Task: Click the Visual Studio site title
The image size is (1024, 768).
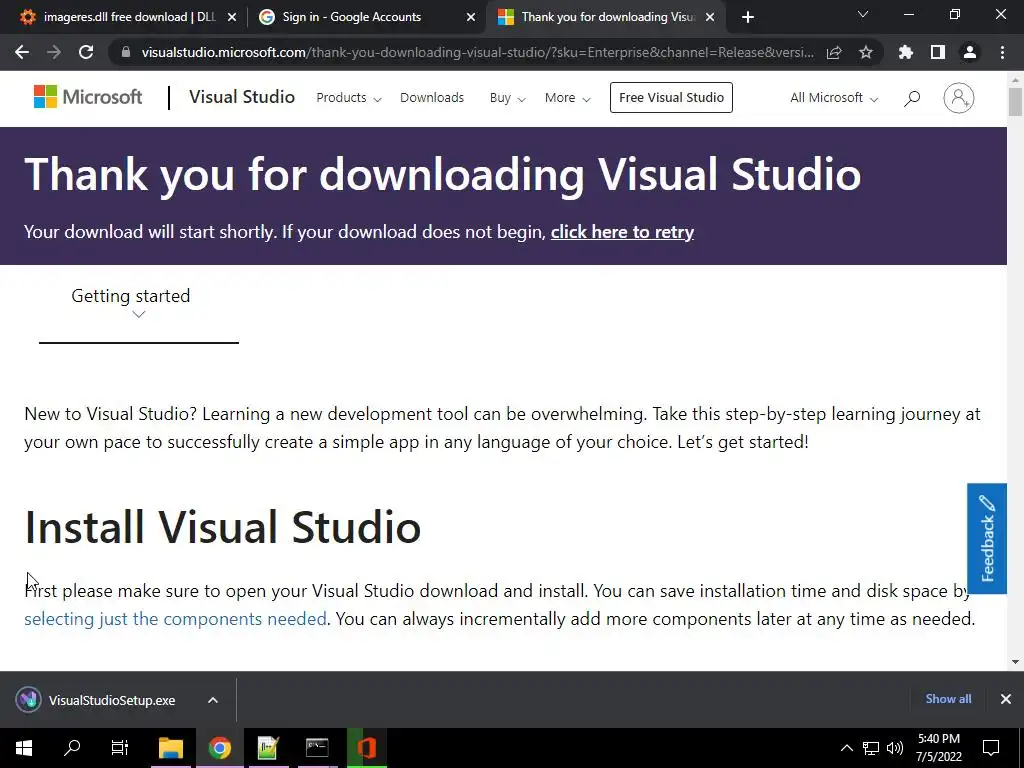Action: coord(242,97)
